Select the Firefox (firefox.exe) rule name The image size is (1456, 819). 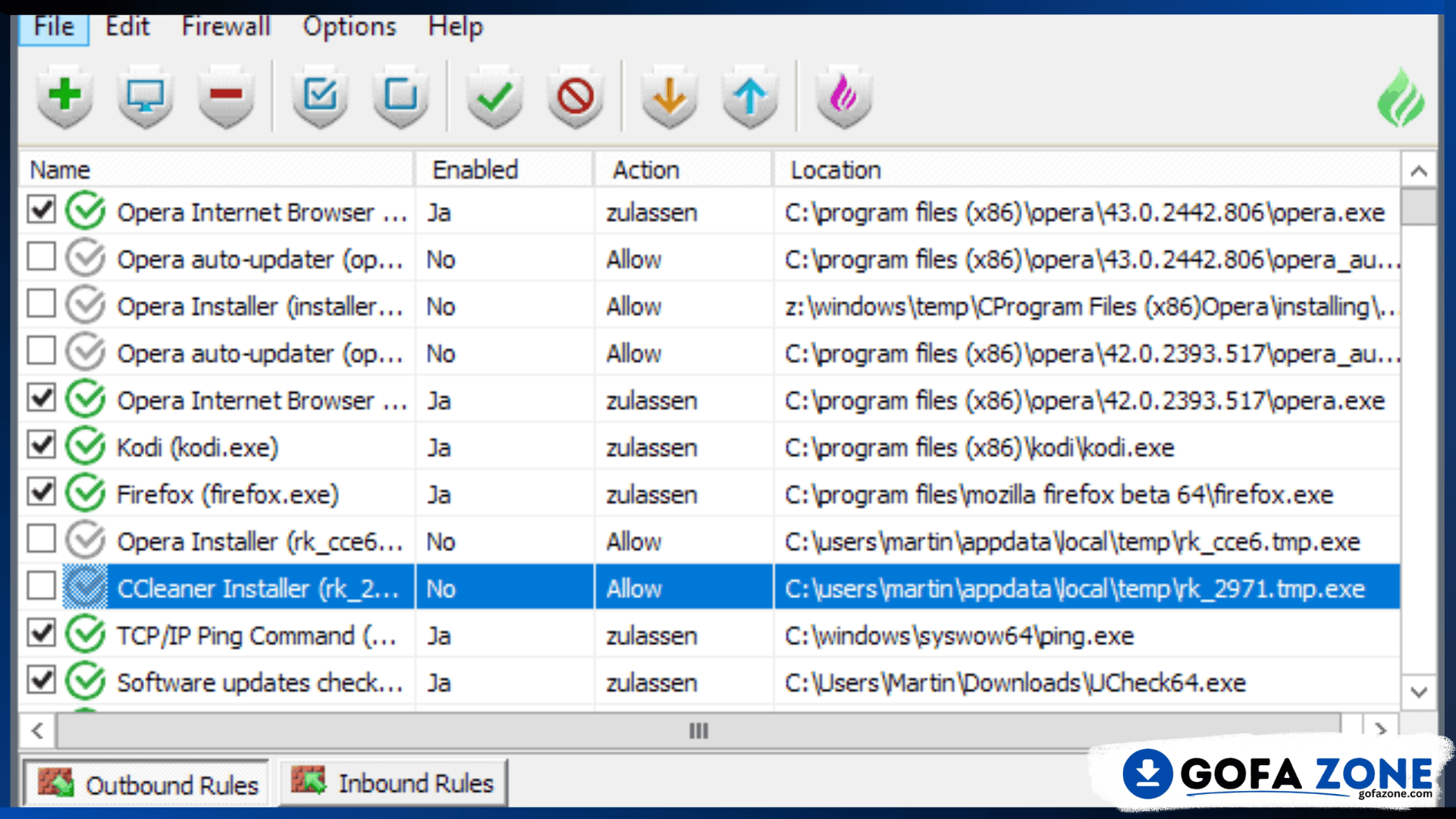click(x=227, y=494)
